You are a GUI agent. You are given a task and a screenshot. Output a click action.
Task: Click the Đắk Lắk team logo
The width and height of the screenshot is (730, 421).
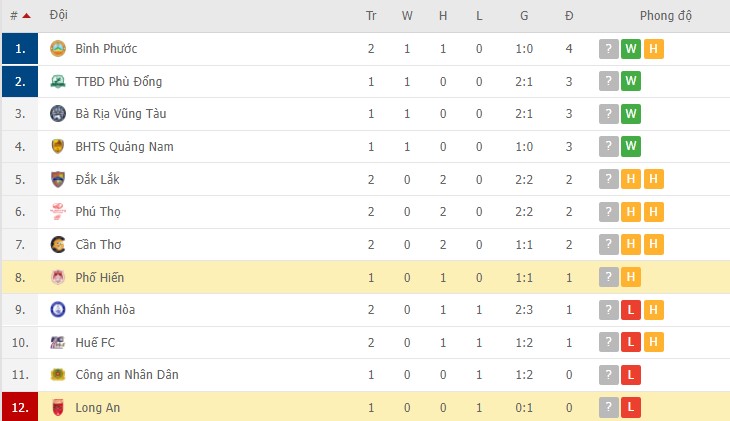[x=57, y=179]
